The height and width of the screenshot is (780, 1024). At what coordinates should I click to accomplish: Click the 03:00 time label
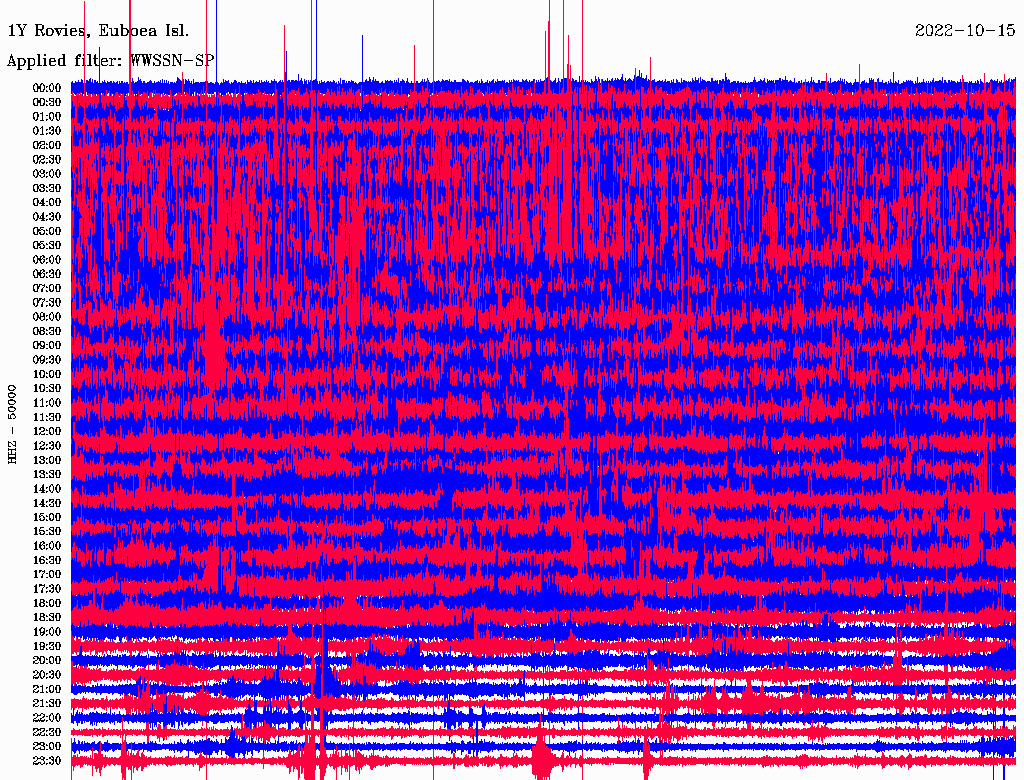coord(47,174)
